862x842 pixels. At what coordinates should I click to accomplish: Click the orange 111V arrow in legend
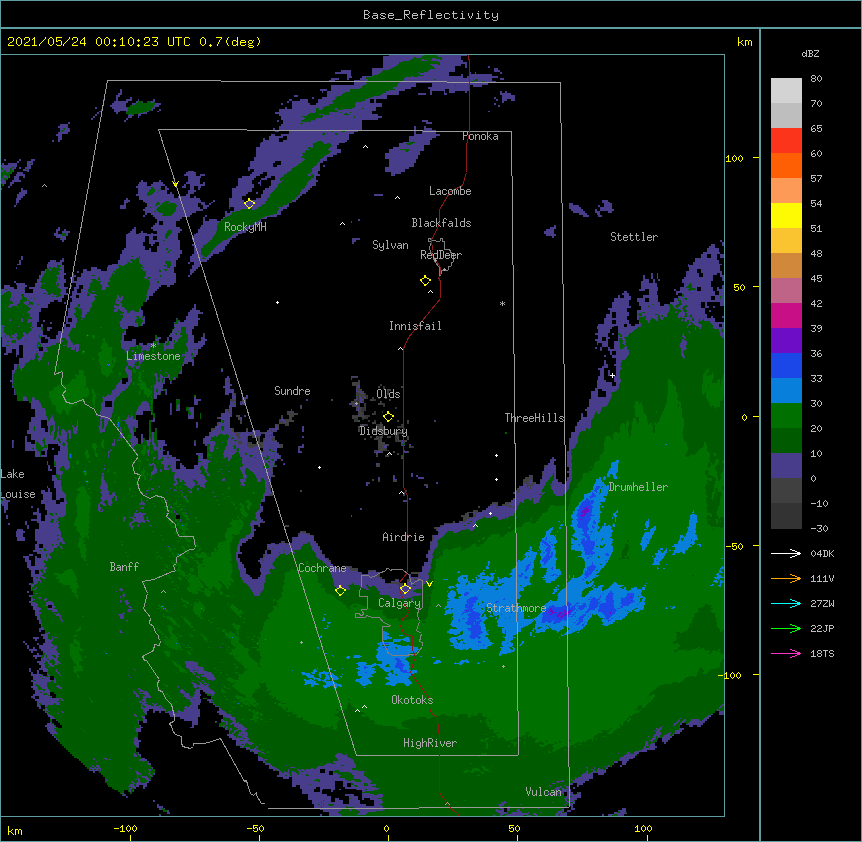(x=786, y=578)
